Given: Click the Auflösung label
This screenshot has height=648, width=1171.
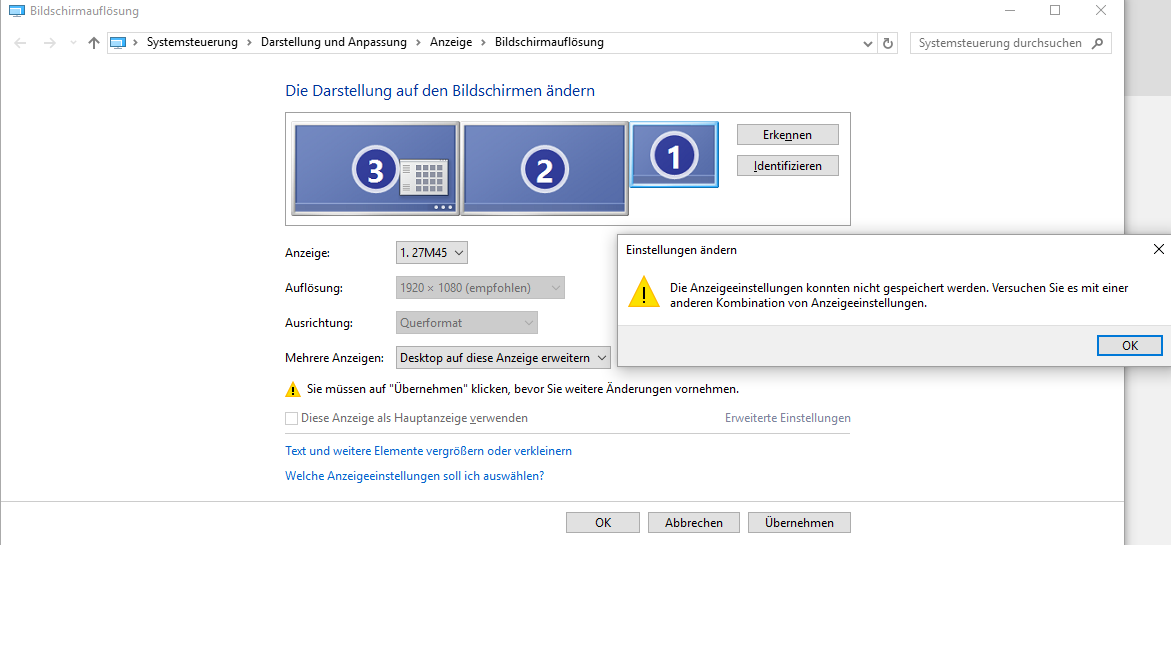Looking at the screenshot, I should (314, 288).
